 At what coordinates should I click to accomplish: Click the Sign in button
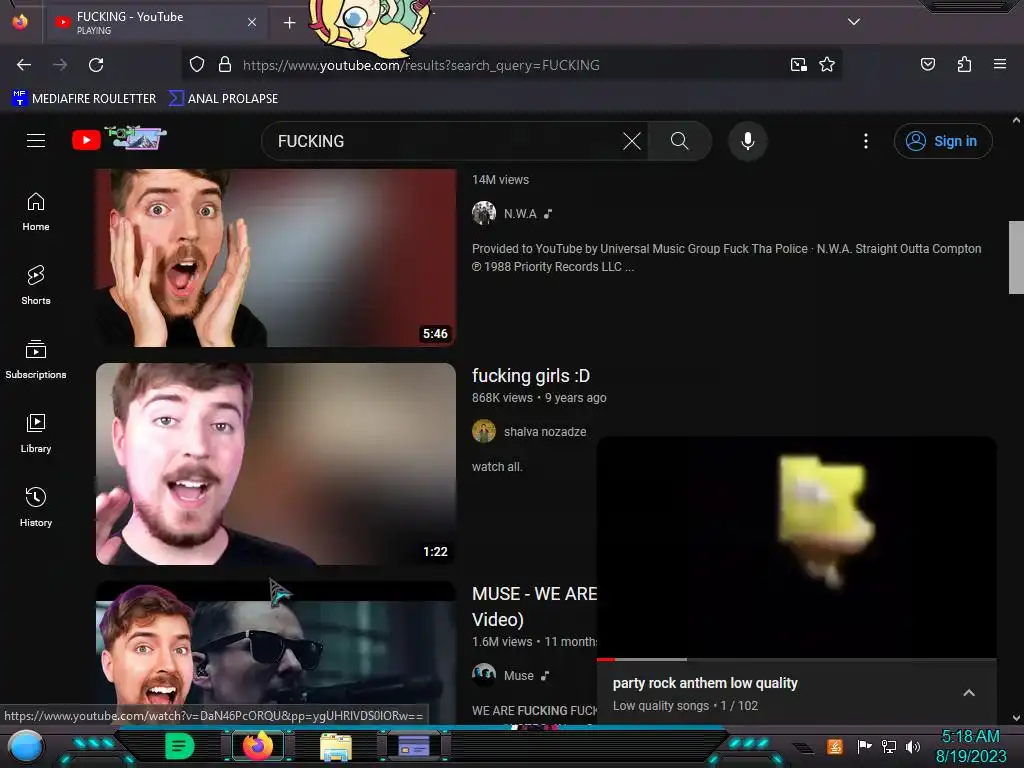(x=943, y=141)
